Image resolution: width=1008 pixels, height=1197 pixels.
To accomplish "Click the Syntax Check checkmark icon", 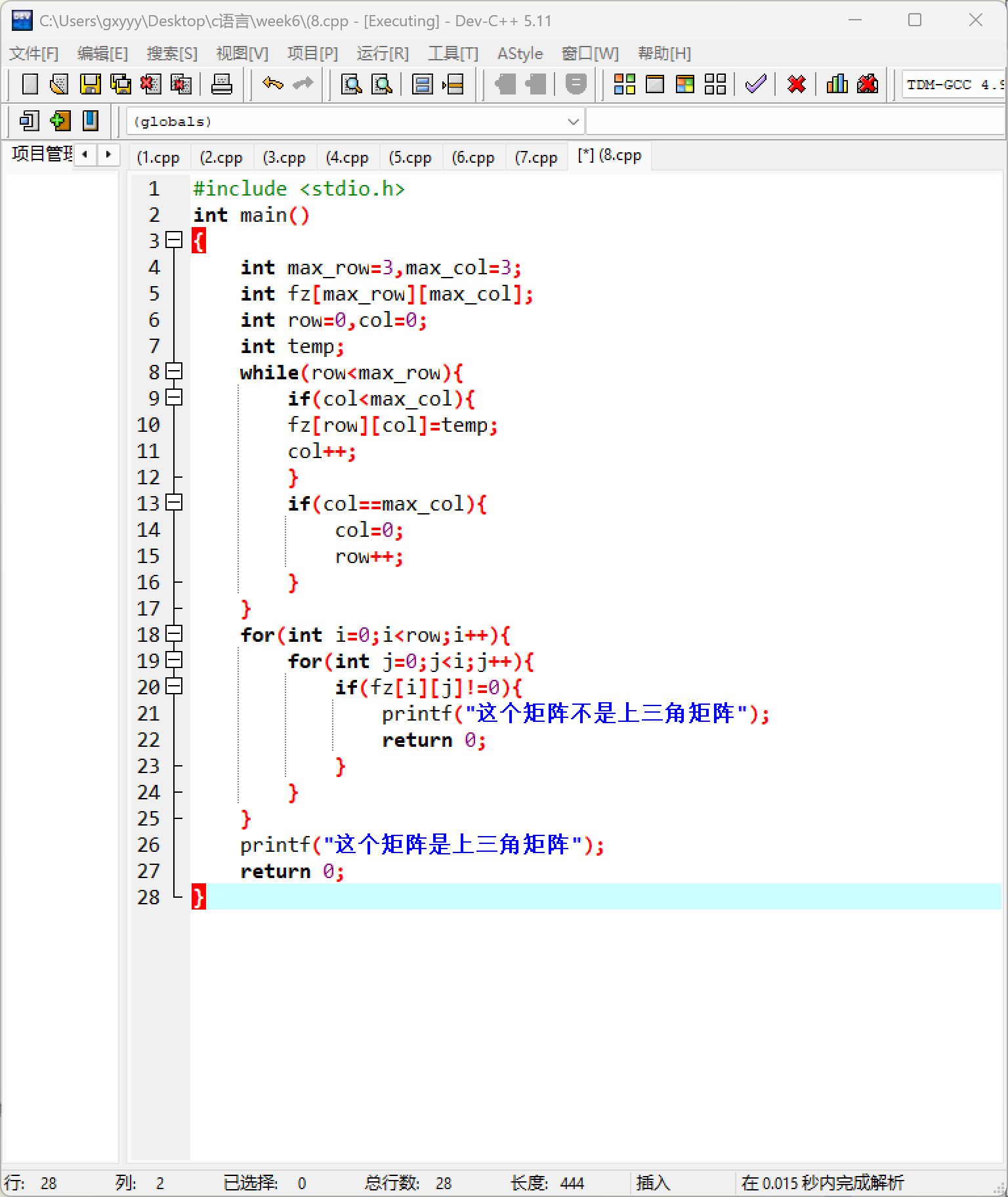I will pos(756,84).
